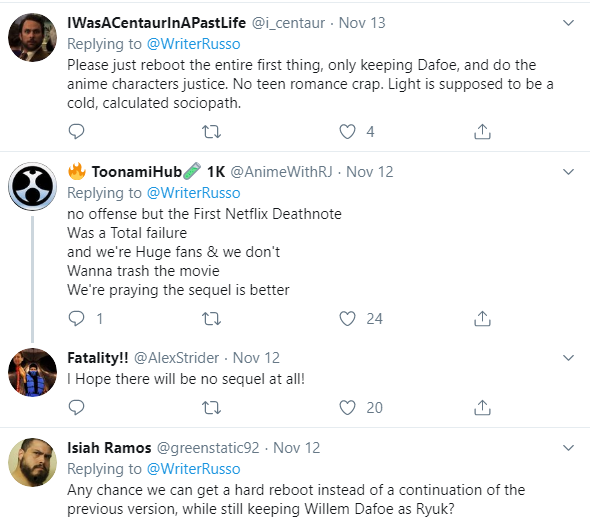Image resolution: width=590 pixels, height=523 pixels.
Task: Retweet the i_centaur reboot tweet
Action: point(211,132)
